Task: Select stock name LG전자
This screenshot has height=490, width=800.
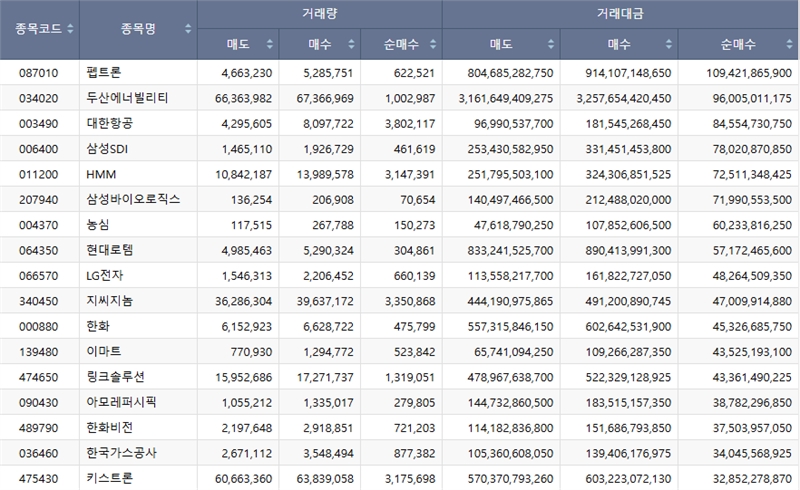Action: tap(105, 276)
